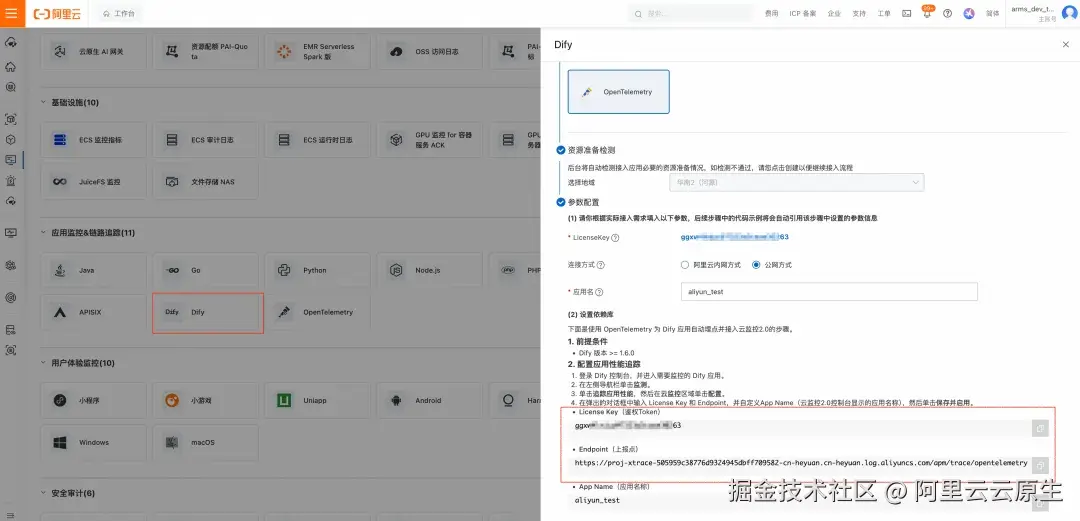Collapse the 基础设施(10) section
This screenshot has height=521, width=1080.
44,103
